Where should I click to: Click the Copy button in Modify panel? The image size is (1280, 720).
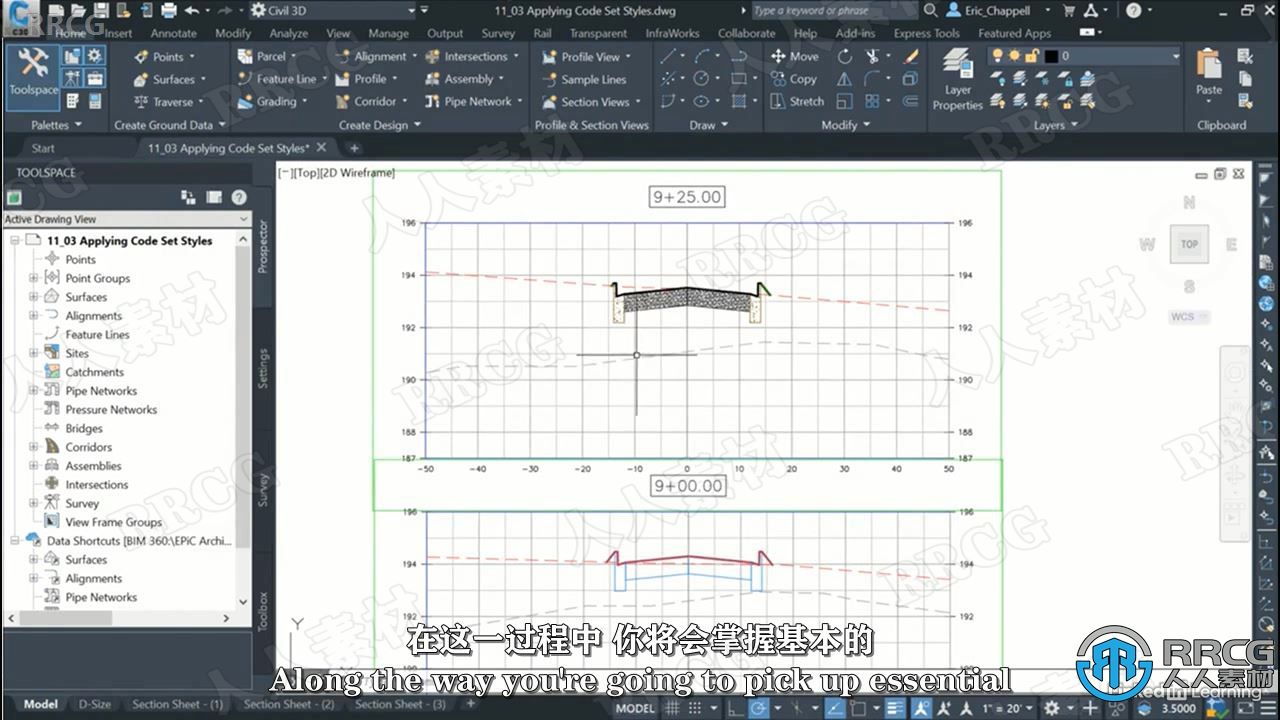(794, 79)
